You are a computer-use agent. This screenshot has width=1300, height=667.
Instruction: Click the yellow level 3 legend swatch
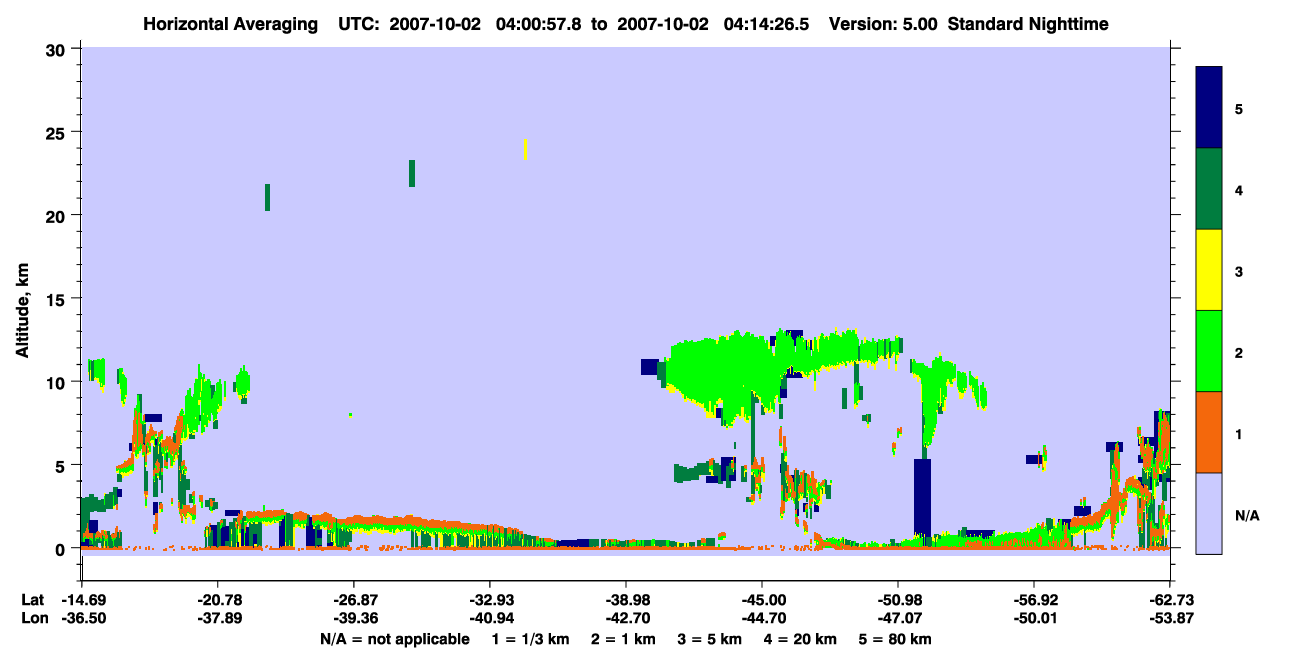tap(1209, 270)
